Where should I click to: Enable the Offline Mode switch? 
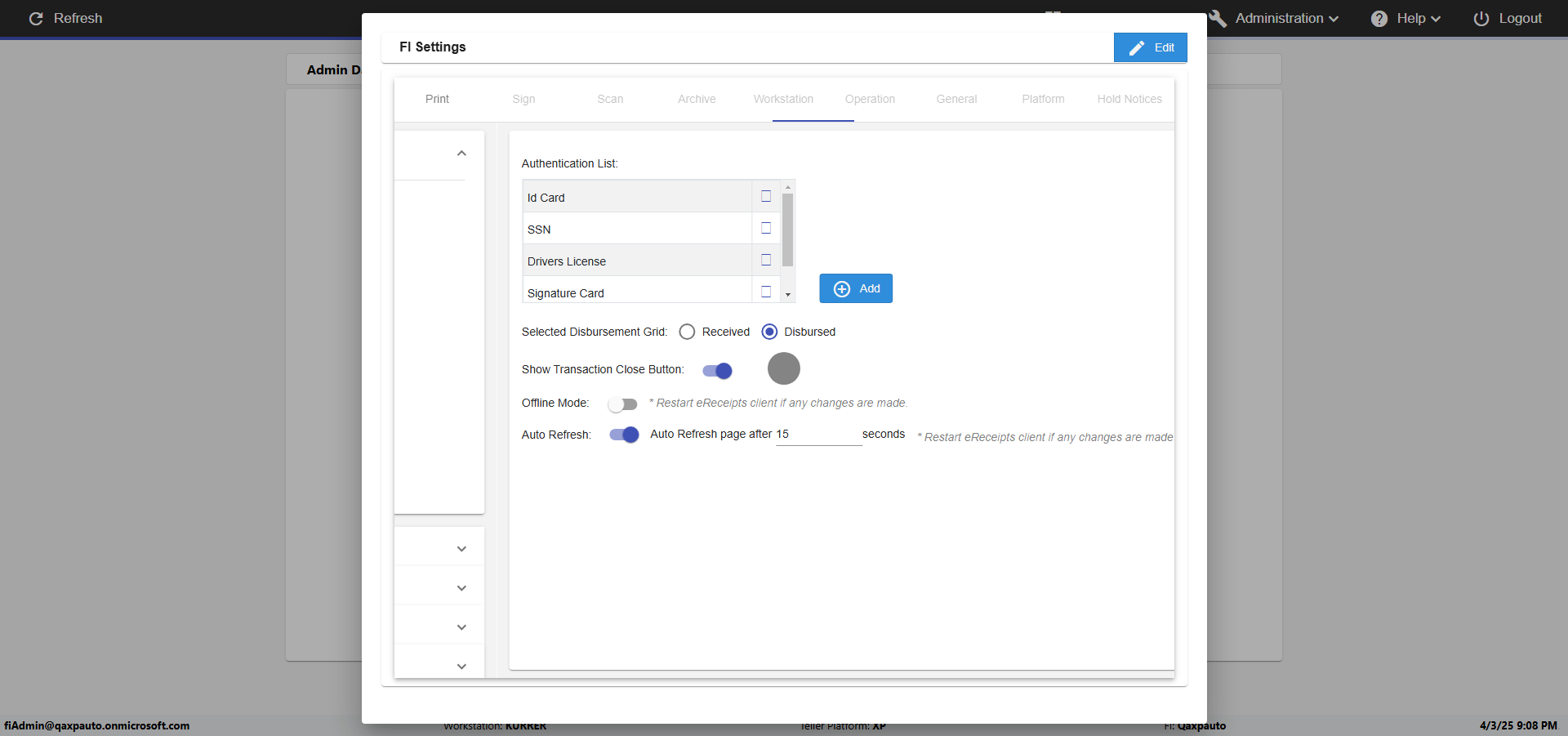coord(622,404)
